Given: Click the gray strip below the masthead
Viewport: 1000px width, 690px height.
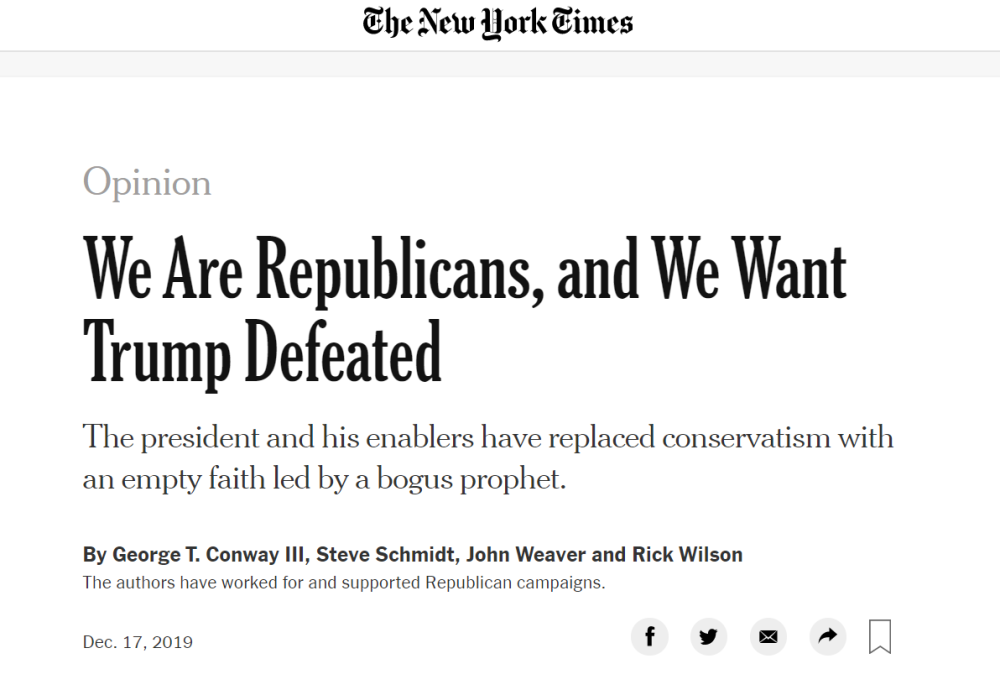Looking at the screenshot, I should tap(500, 64).
